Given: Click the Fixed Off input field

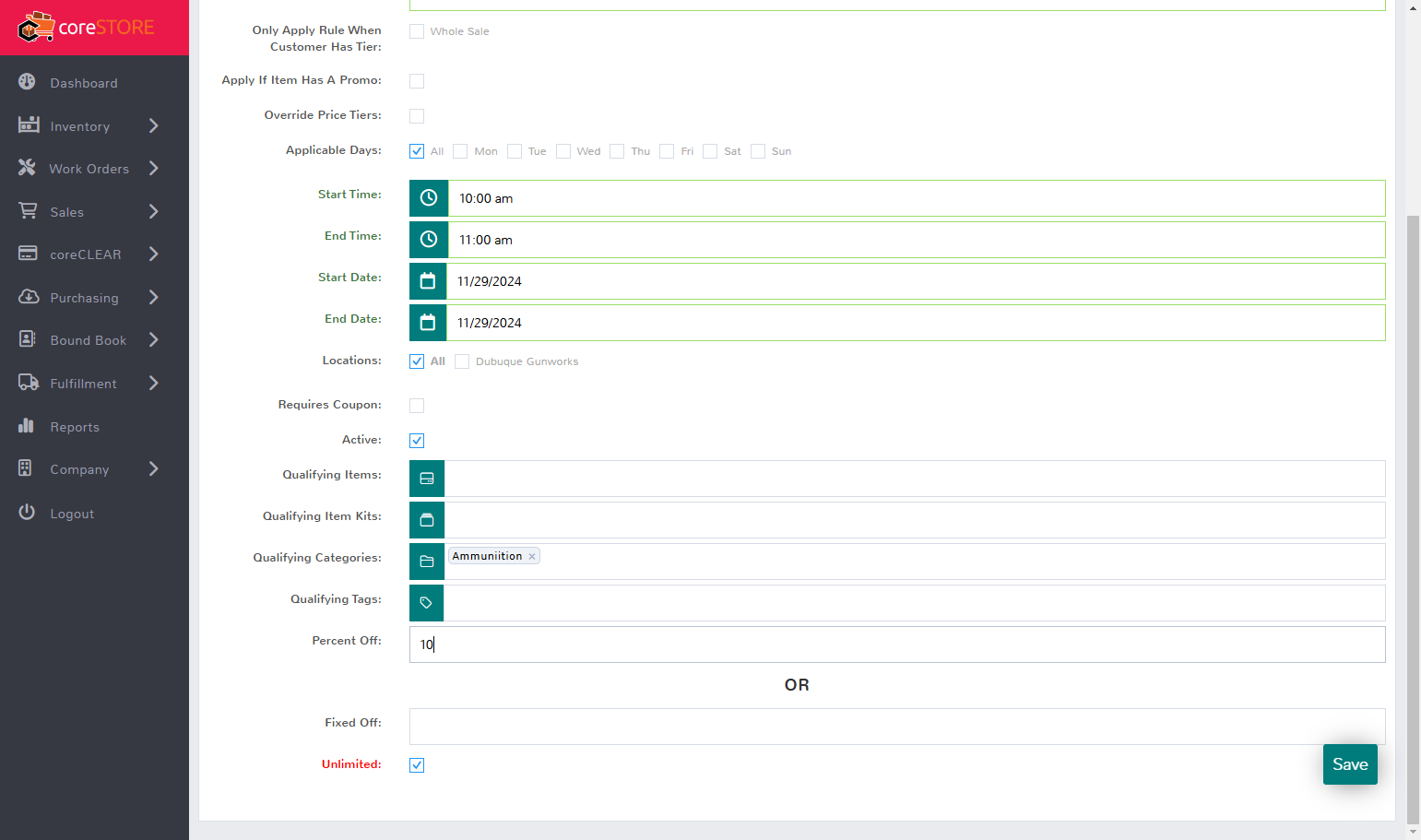Looking at the screenshot, I should pyautogui.click(x=897, y=727).
